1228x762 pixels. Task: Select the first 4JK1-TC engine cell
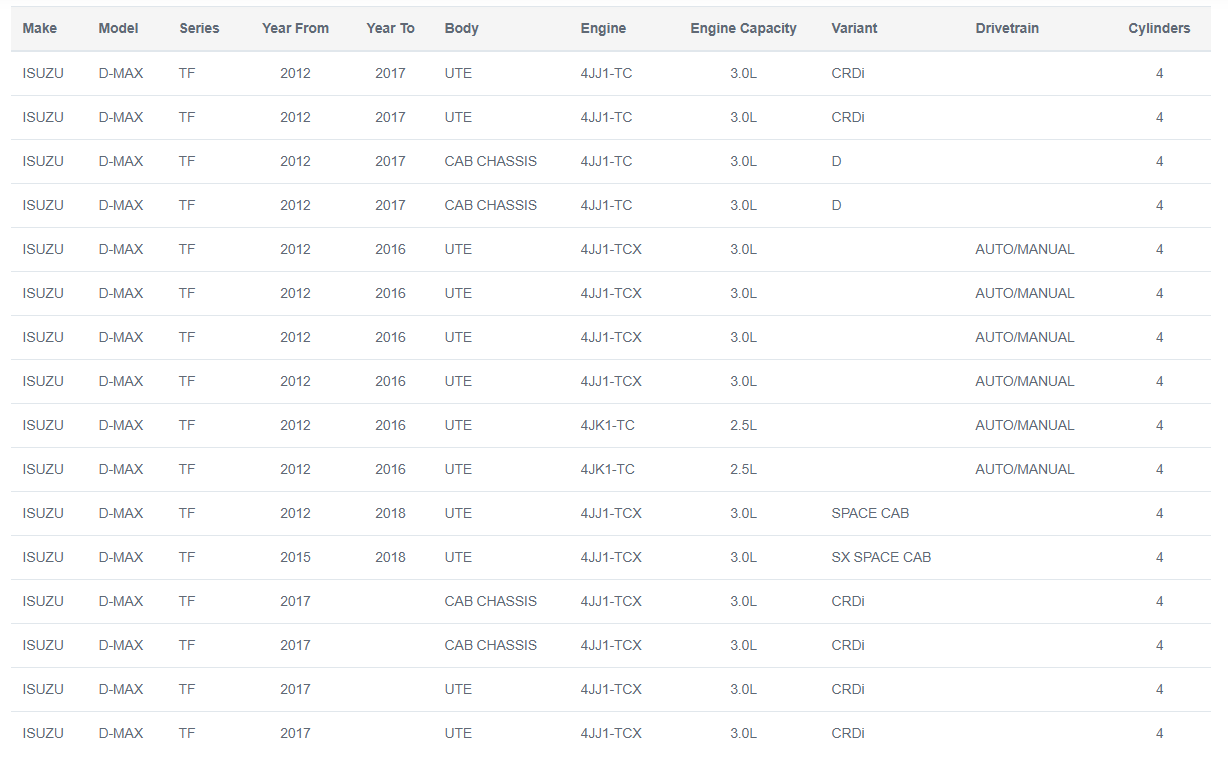[x=607, y=425]
